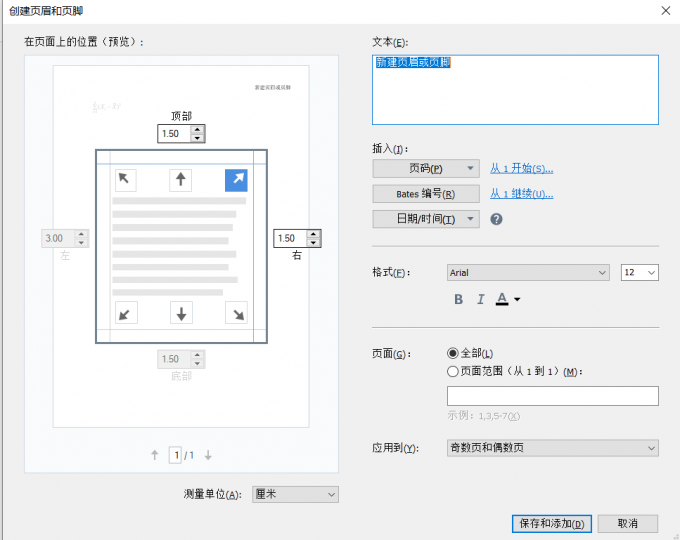The width and height of the screenshot is (680, 540).
Task: Click the 取消 button
Action: click(628, 524)
